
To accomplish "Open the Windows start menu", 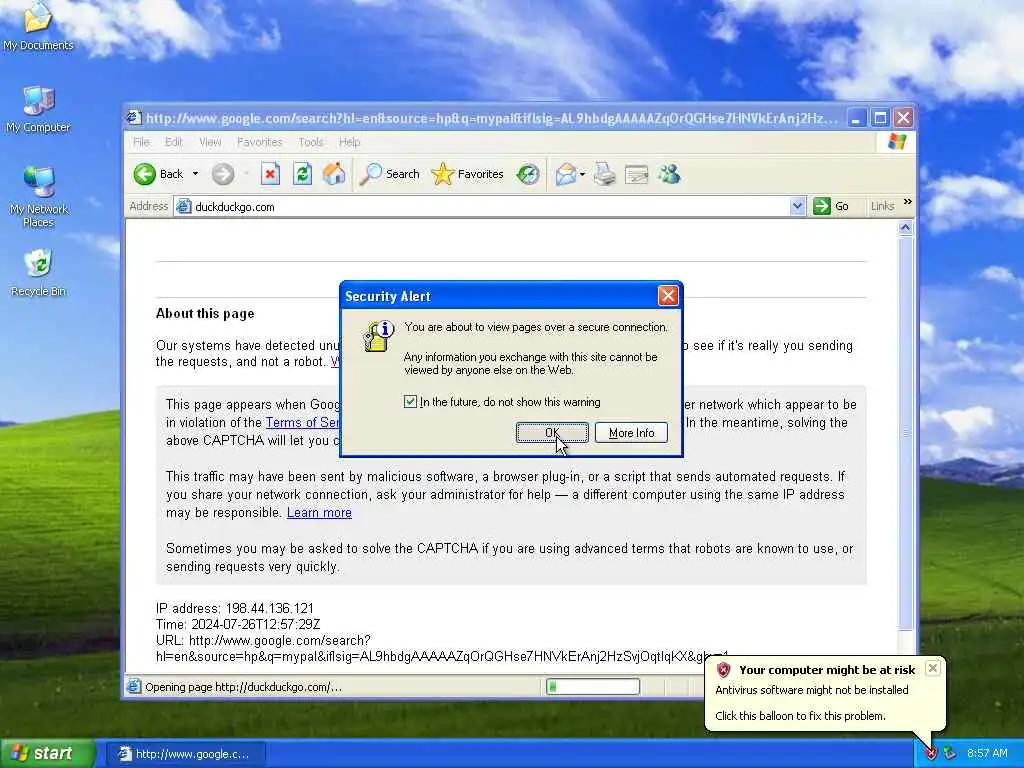I will (x=48, y=753).
